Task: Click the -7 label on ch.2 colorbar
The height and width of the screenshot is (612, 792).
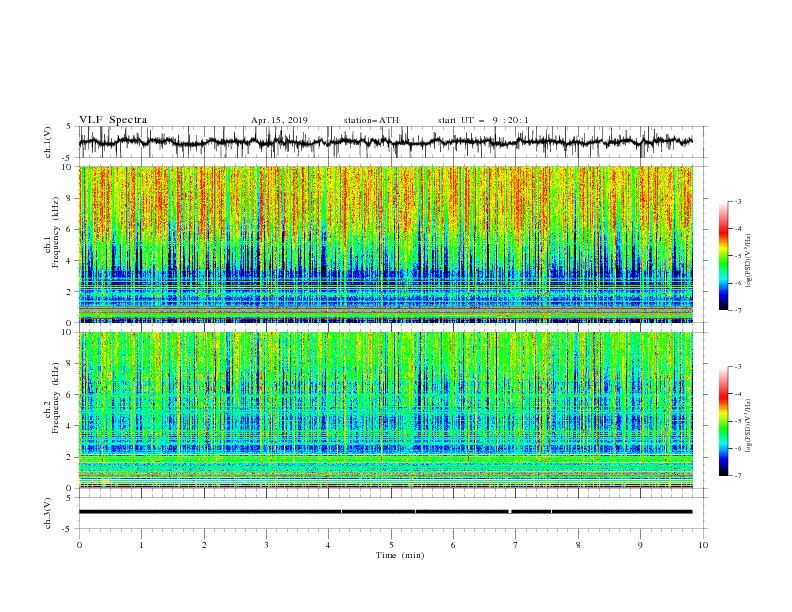Action: [x=737, y=475]
